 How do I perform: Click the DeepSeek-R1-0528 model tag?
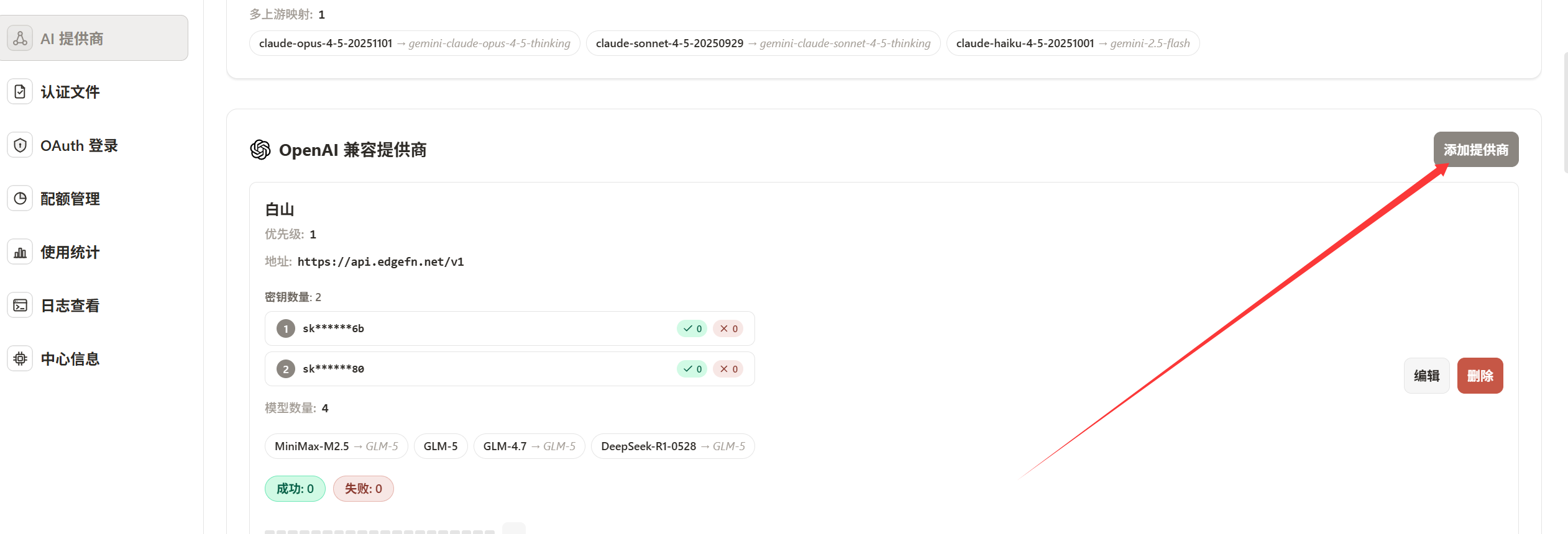point(672,446)
